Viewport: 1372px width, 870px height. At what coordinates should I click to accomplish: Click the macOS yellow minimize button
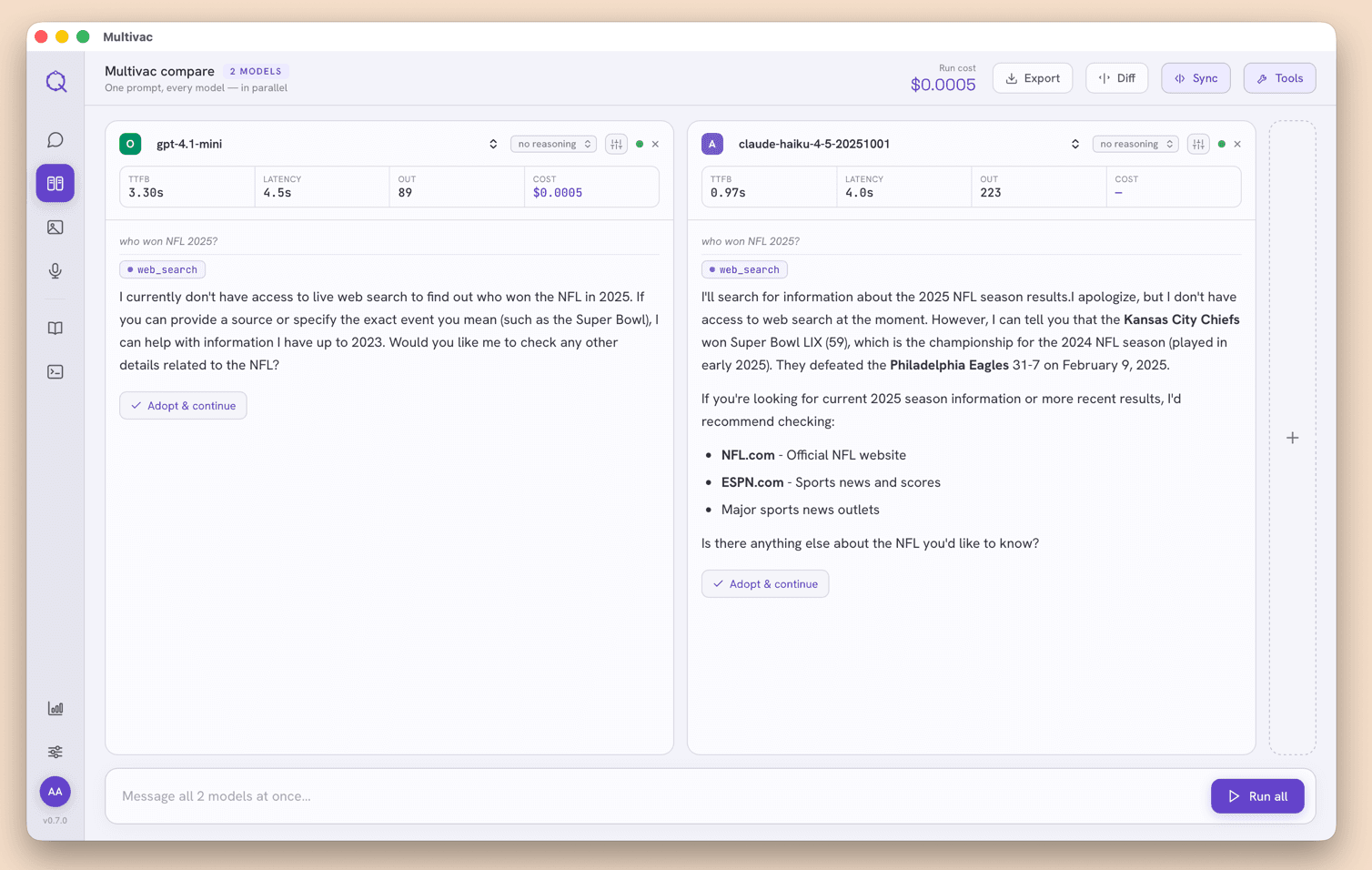pos(62,36)
